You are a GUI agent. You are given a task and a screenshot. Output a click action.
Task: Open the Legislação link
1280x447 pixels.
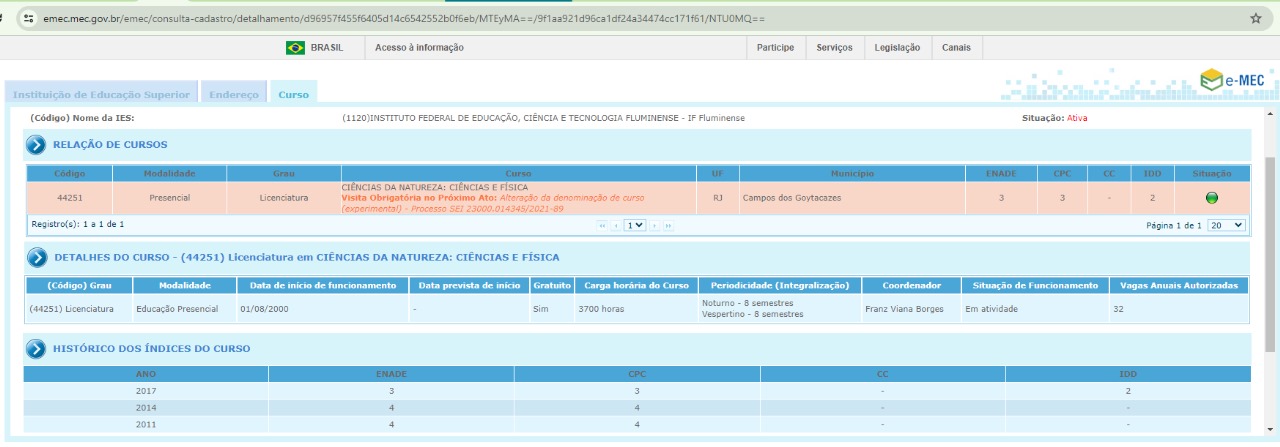click(897, 47)
